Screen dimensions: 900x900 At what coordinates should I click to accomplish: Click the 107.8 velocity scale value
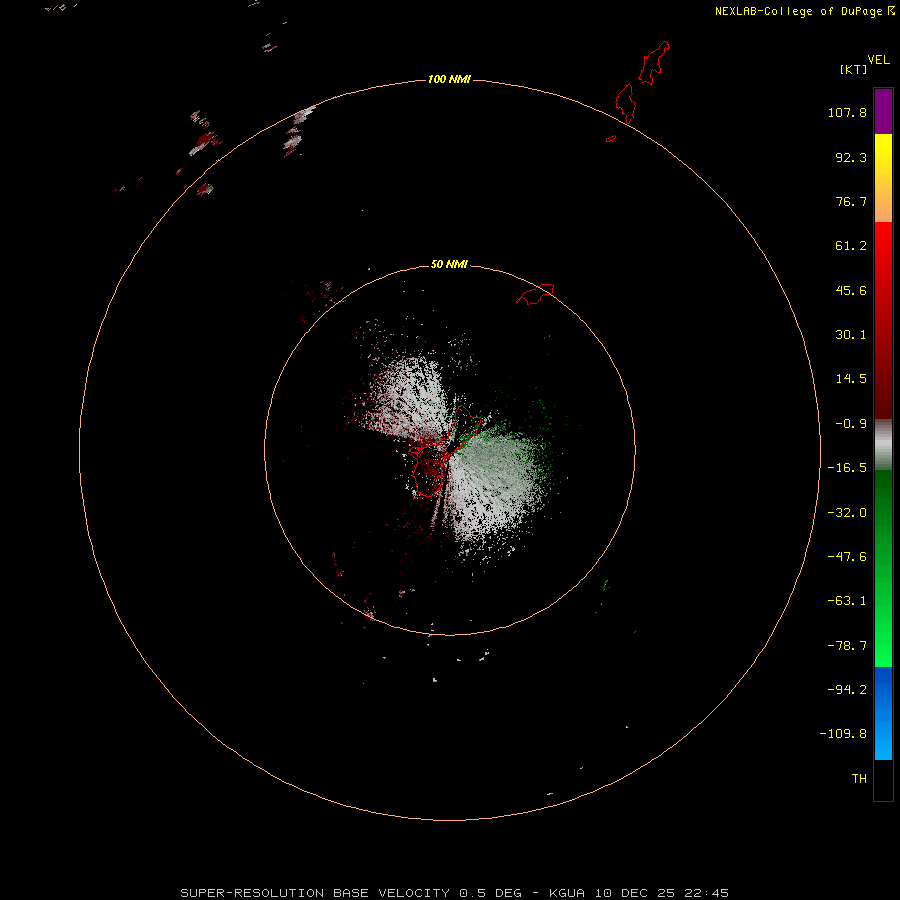(847, 112)
